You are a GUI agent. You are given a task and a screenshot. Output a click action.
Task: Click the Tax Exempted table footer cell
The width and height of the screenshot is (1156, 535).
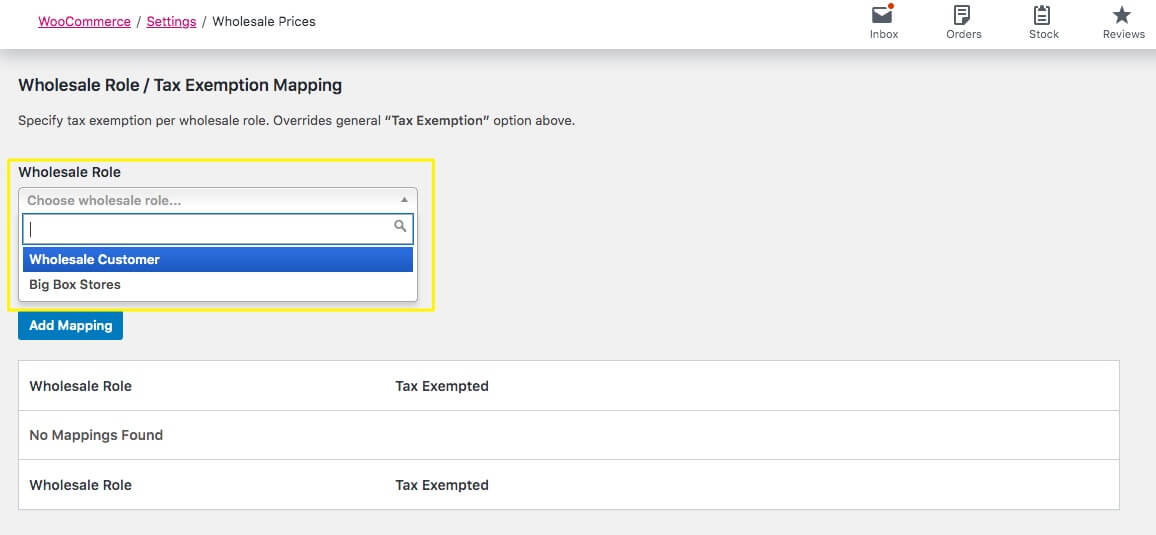click(x=442, y=485)
